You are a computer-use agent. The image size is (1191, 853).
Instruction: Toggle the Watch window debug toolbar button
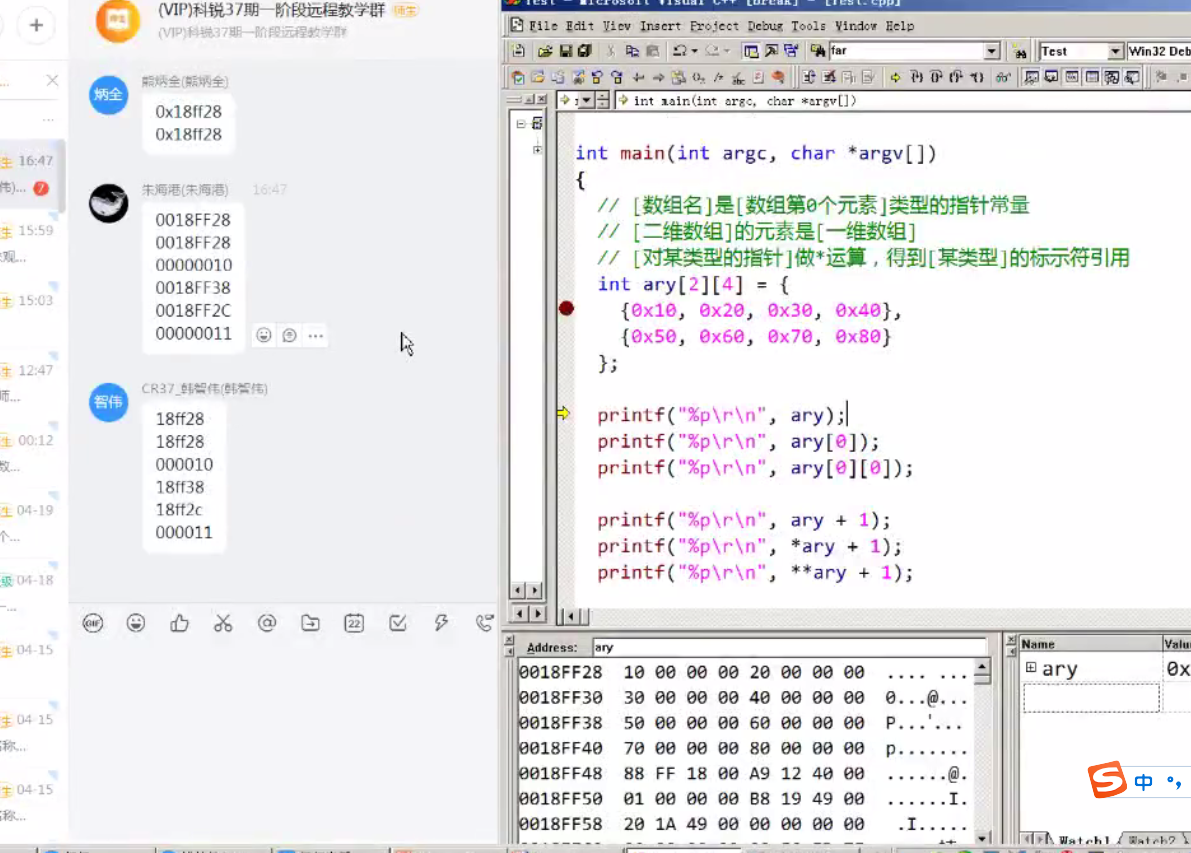pos(1031,77)
